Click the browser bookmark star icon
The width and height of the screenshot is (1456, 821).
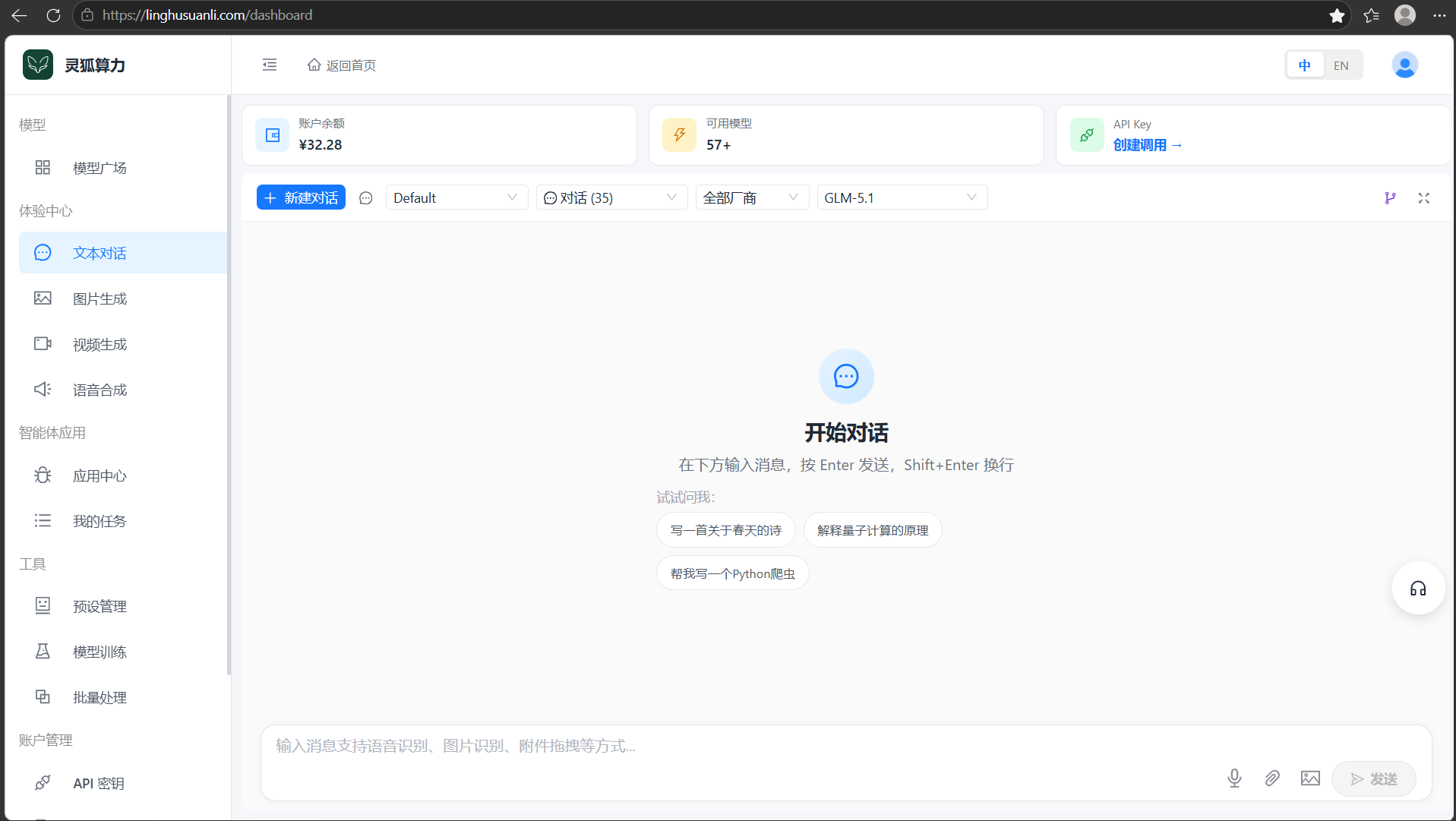click(x=1338, y=15)
